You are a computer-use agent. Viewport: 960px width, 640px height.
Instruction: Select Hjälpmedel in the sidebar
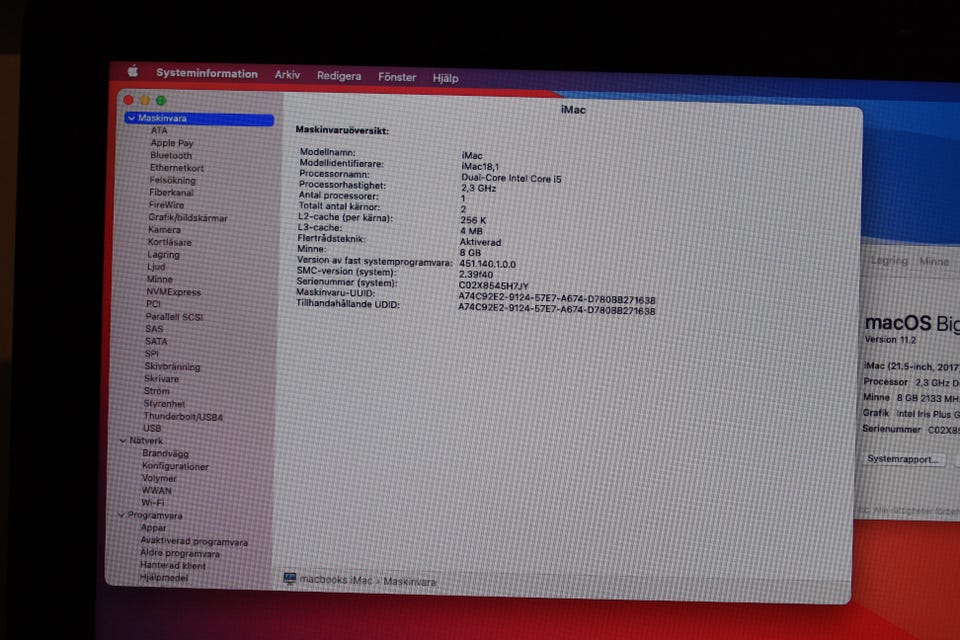(164, 578)
